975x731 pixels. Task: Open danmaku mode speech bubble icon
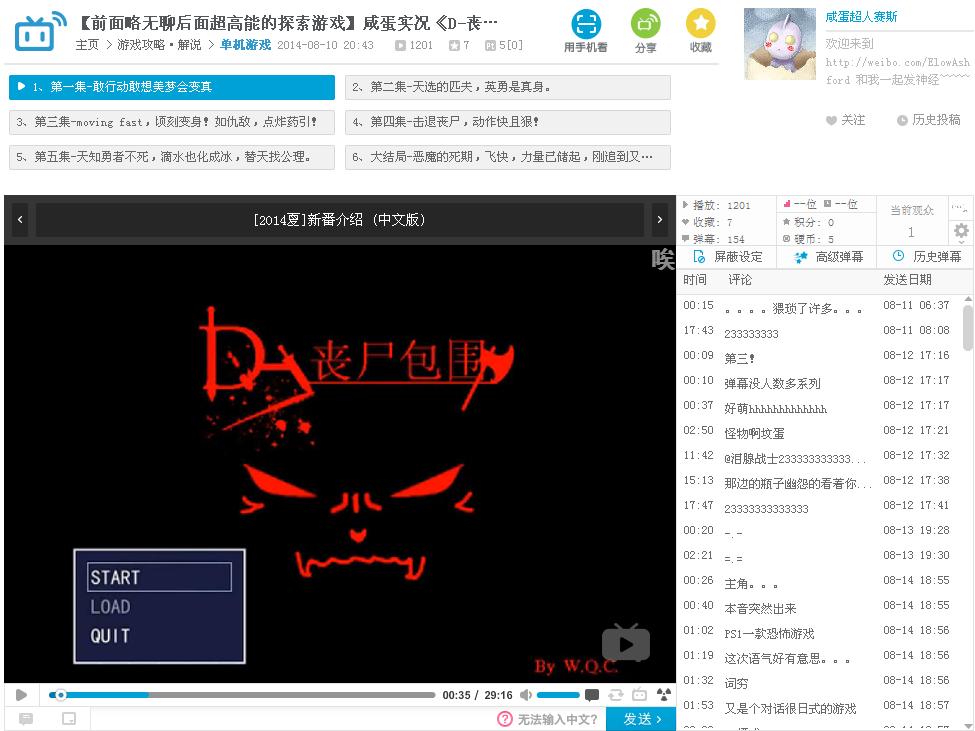[x=26, y=719]
